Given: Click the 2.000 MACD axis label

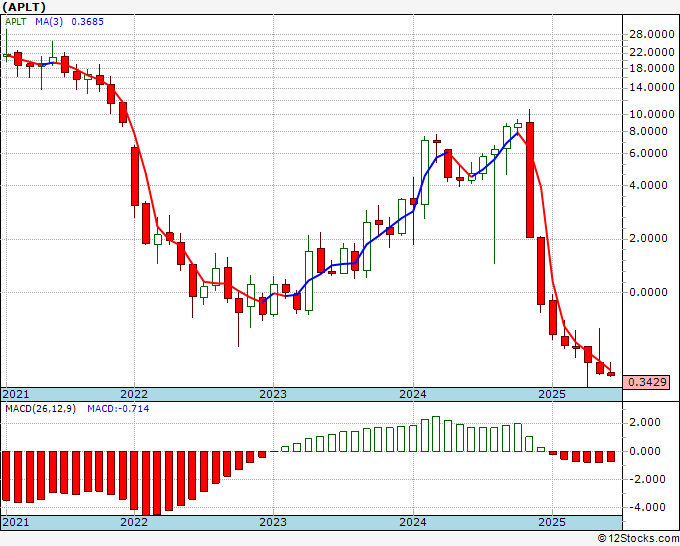Looking at the screenshot, I should coord(645,422).
